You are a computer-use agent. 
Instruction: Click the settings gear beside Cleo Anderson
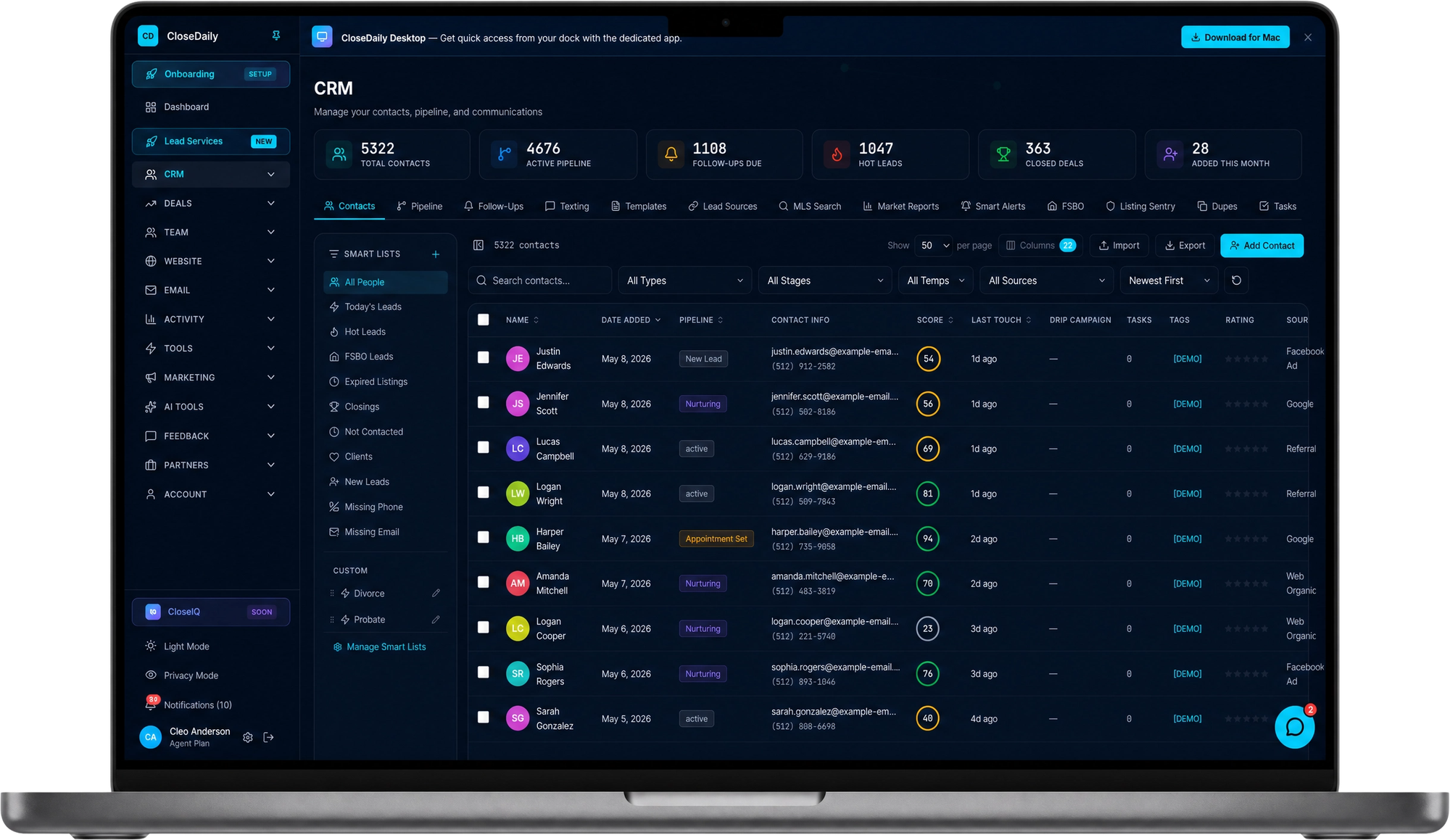(x=248, y=737)
